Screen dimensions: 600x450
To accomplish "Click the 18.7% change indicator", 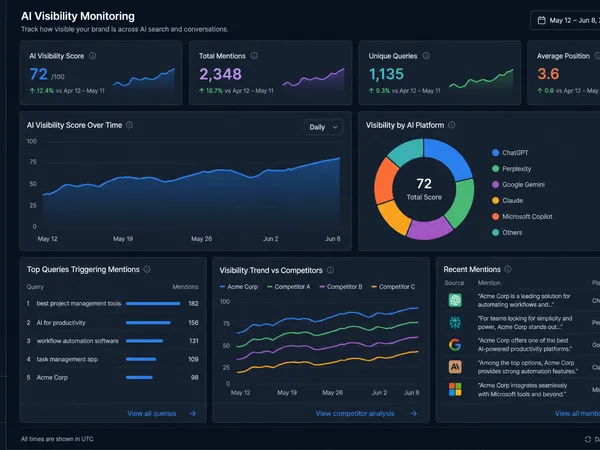I will [211, 91].
